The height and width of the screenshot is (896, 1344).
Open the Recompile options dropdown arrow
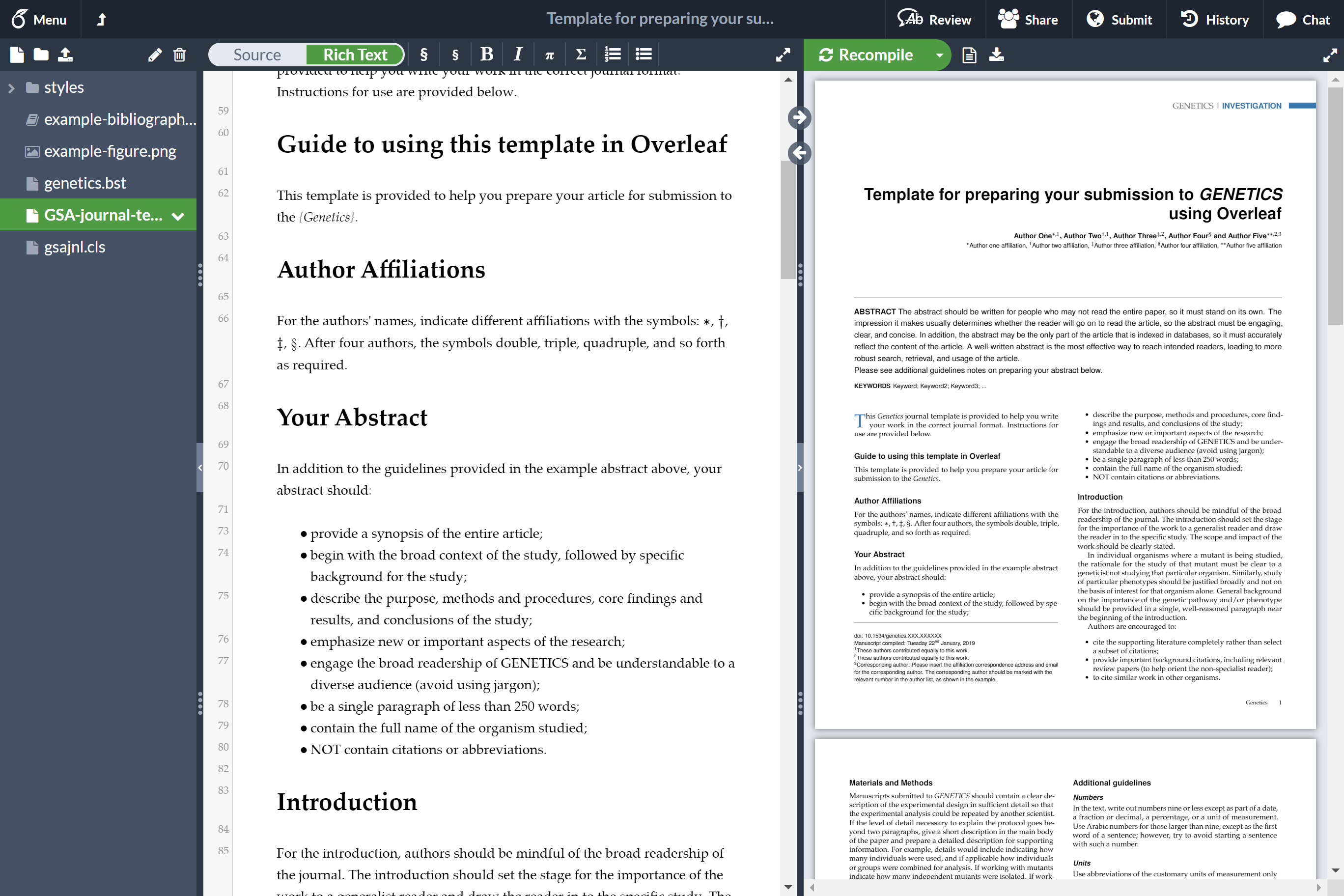tap(939, 55)
